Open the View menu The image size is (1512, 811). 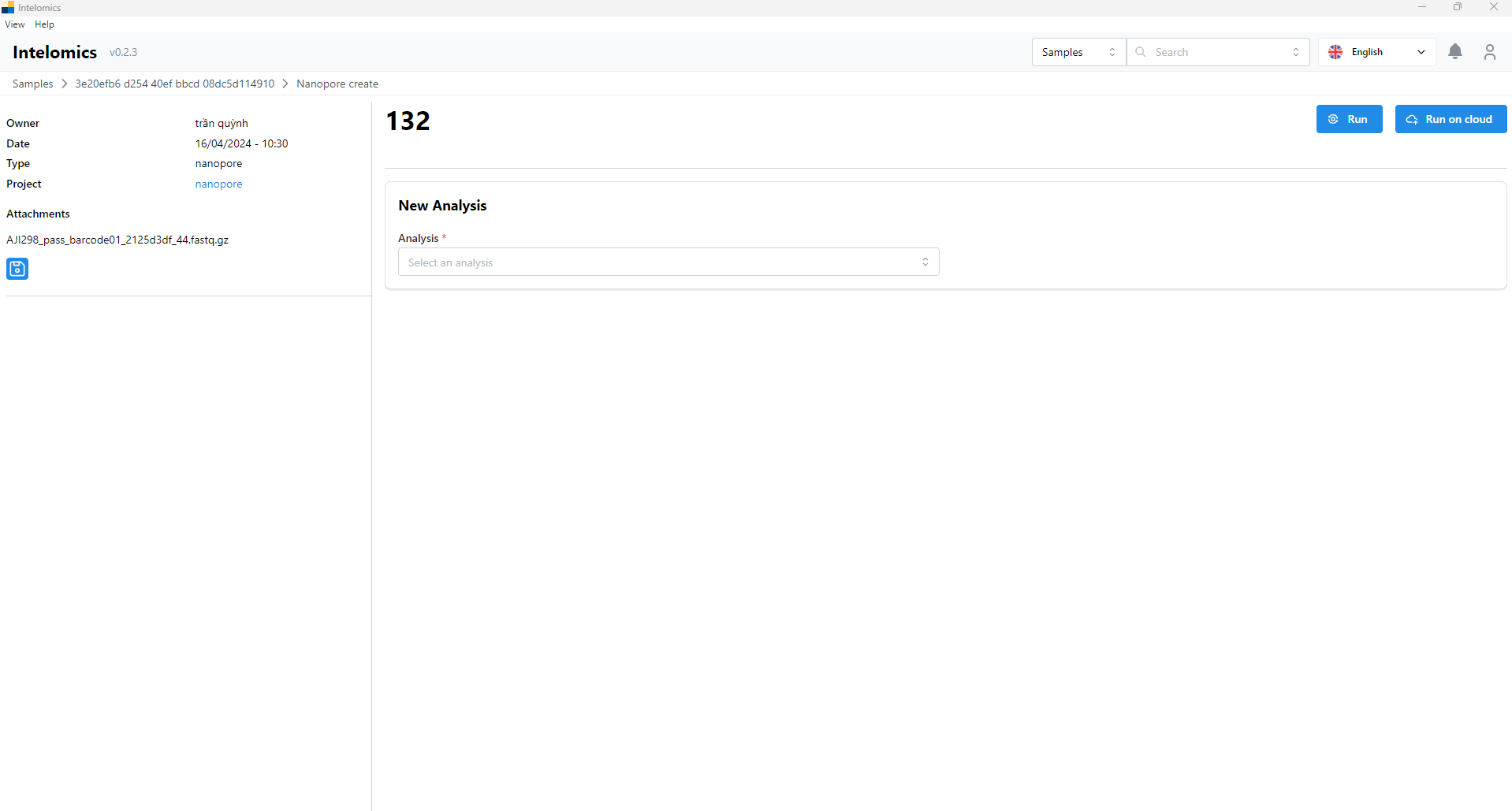pos(15,24)
